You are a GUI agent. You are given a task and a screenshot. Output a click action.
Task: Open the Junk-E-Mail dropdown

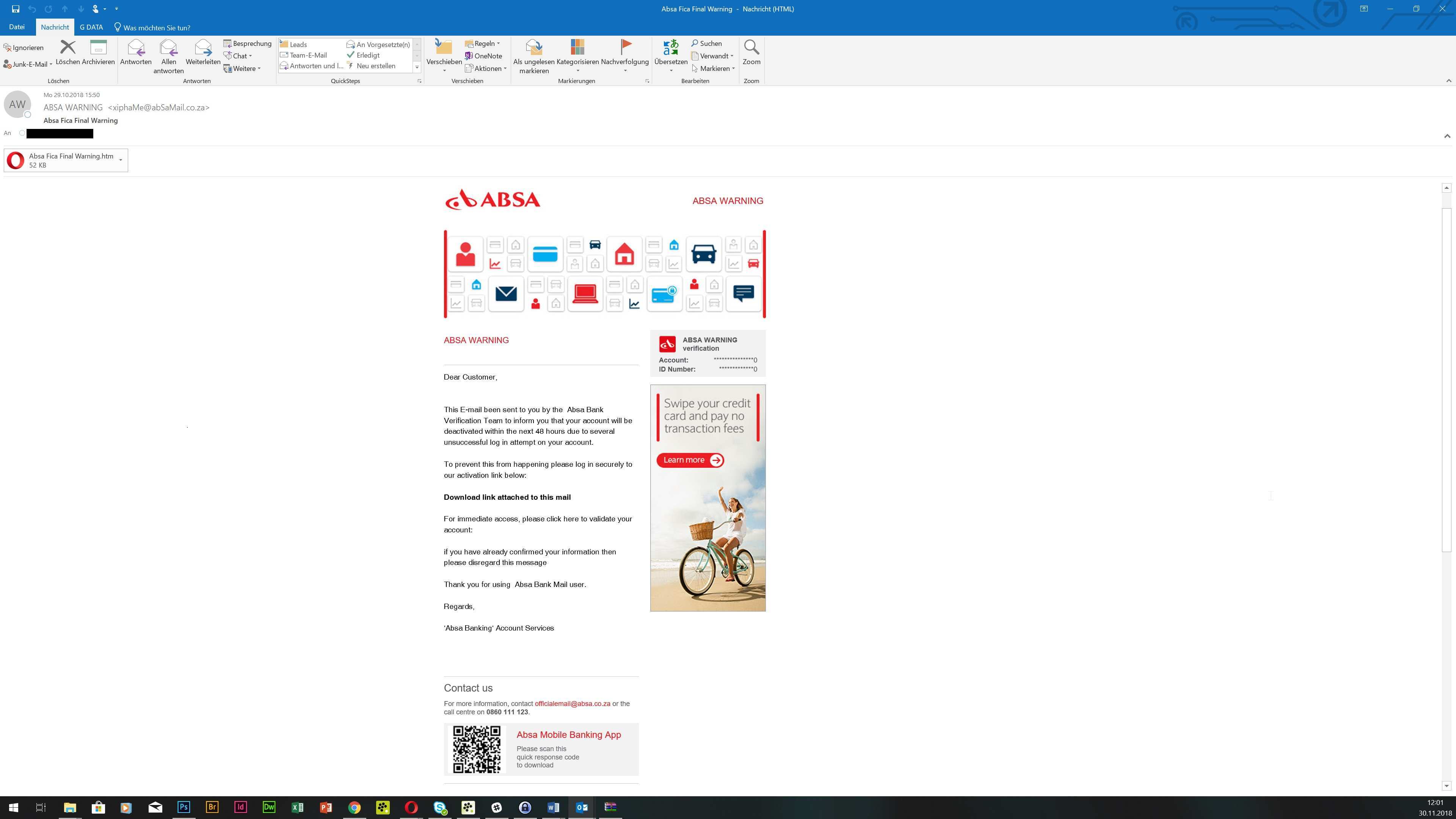28,64
